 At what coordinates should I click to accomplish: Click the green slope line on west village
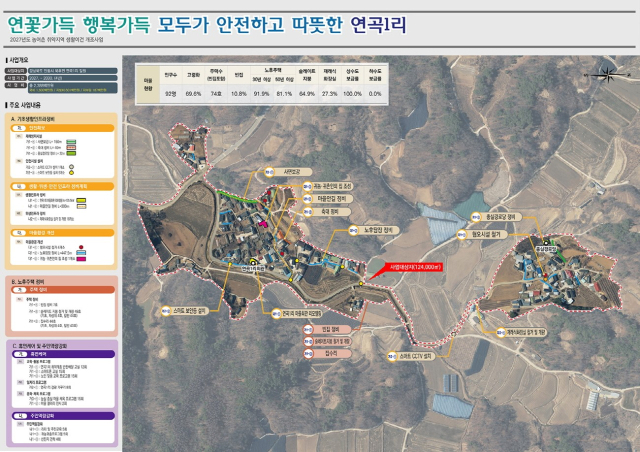(x=237, y=197)
